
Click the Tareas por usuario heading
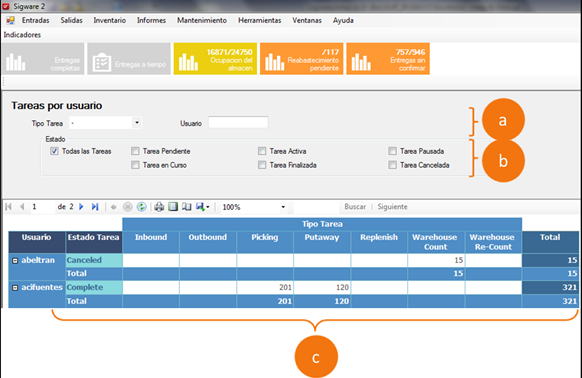click(56, 105)
